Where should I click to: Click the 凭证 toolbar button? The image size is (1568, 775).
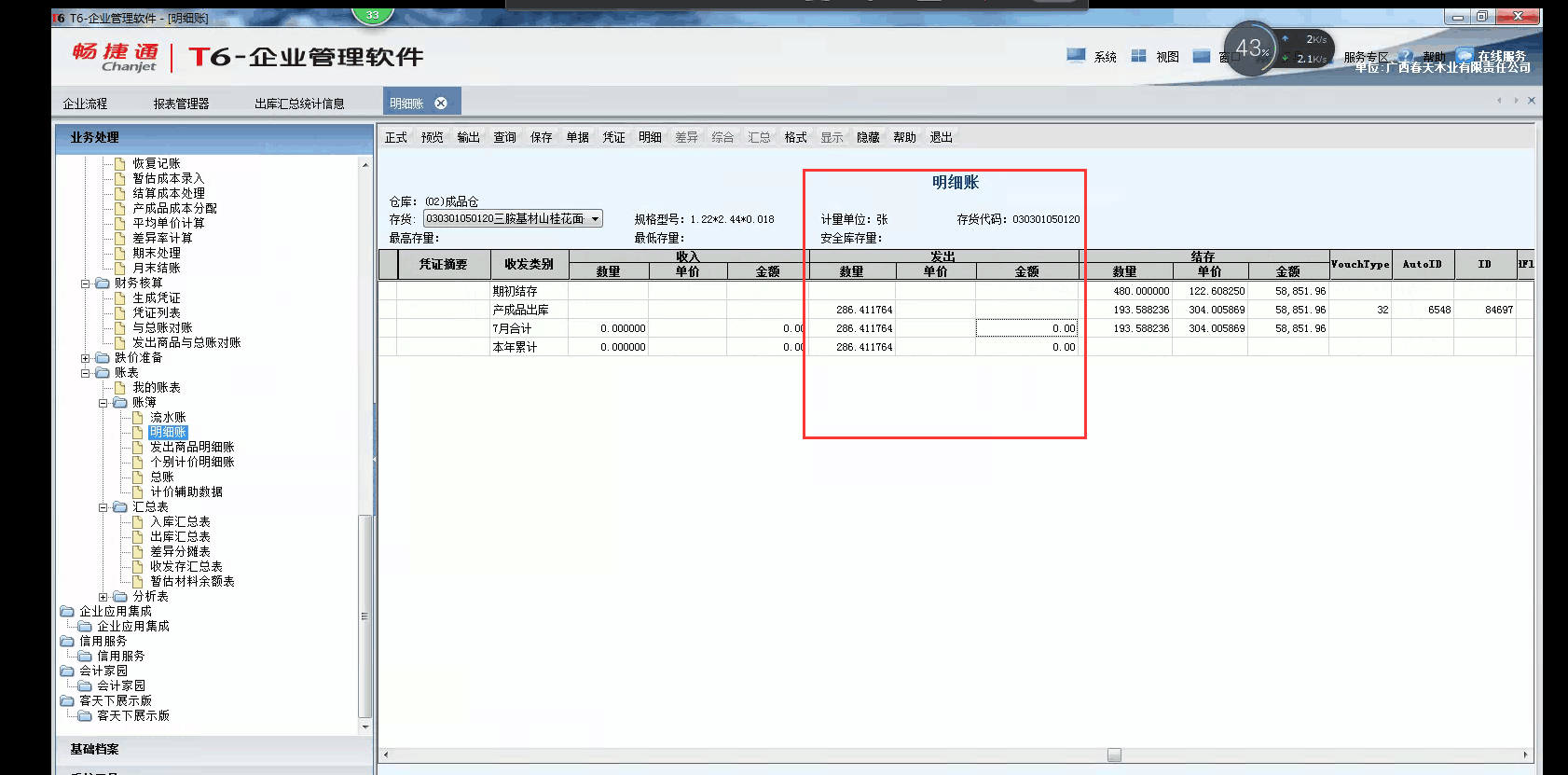(x=614, y=137)
